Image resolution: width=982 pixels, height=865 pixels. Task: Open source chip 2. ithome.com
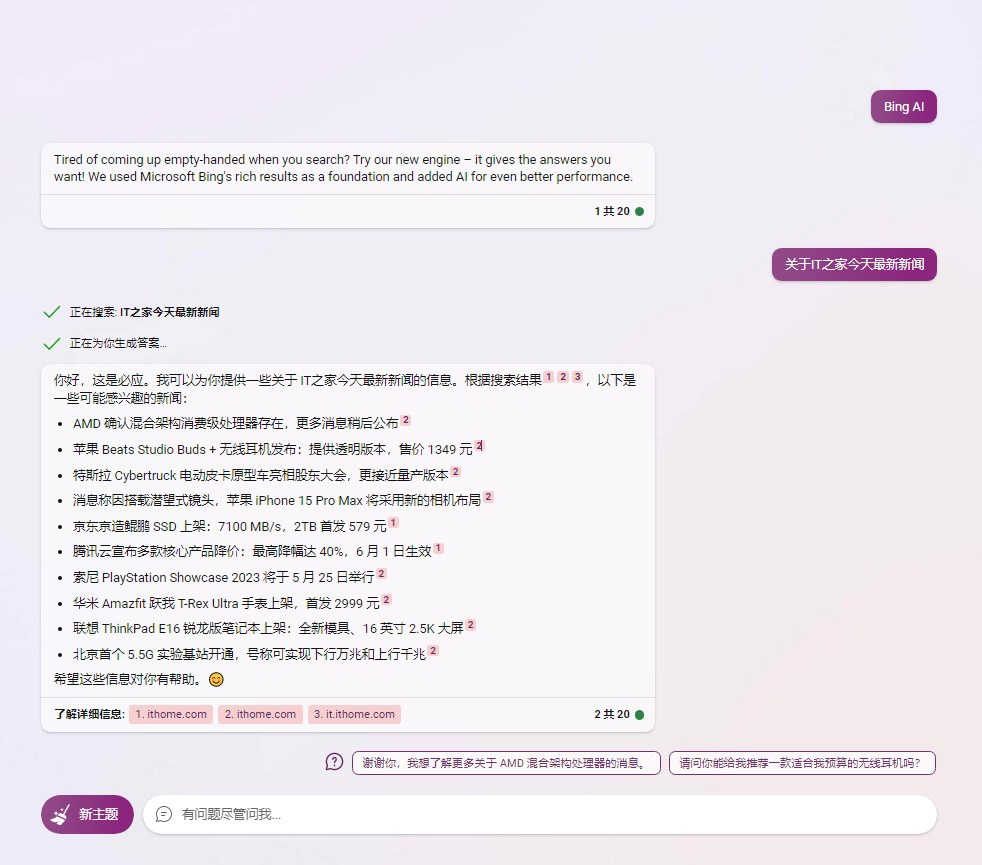(x=260, y=714)
